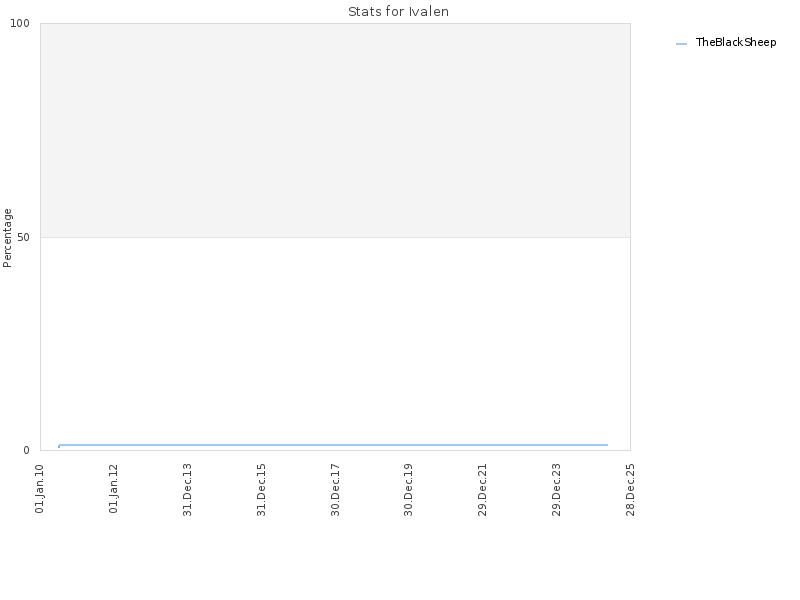Click the 0 y-axis tick label

tap(27, 451)
